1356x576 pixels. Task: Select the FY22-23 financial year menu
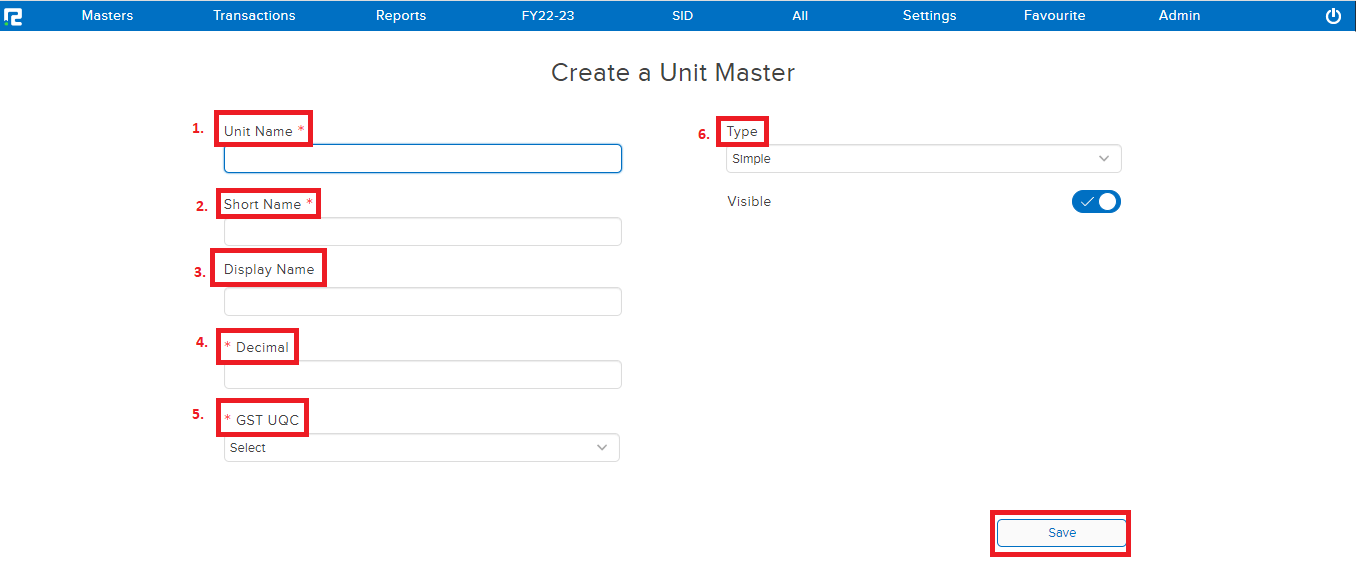548,16
